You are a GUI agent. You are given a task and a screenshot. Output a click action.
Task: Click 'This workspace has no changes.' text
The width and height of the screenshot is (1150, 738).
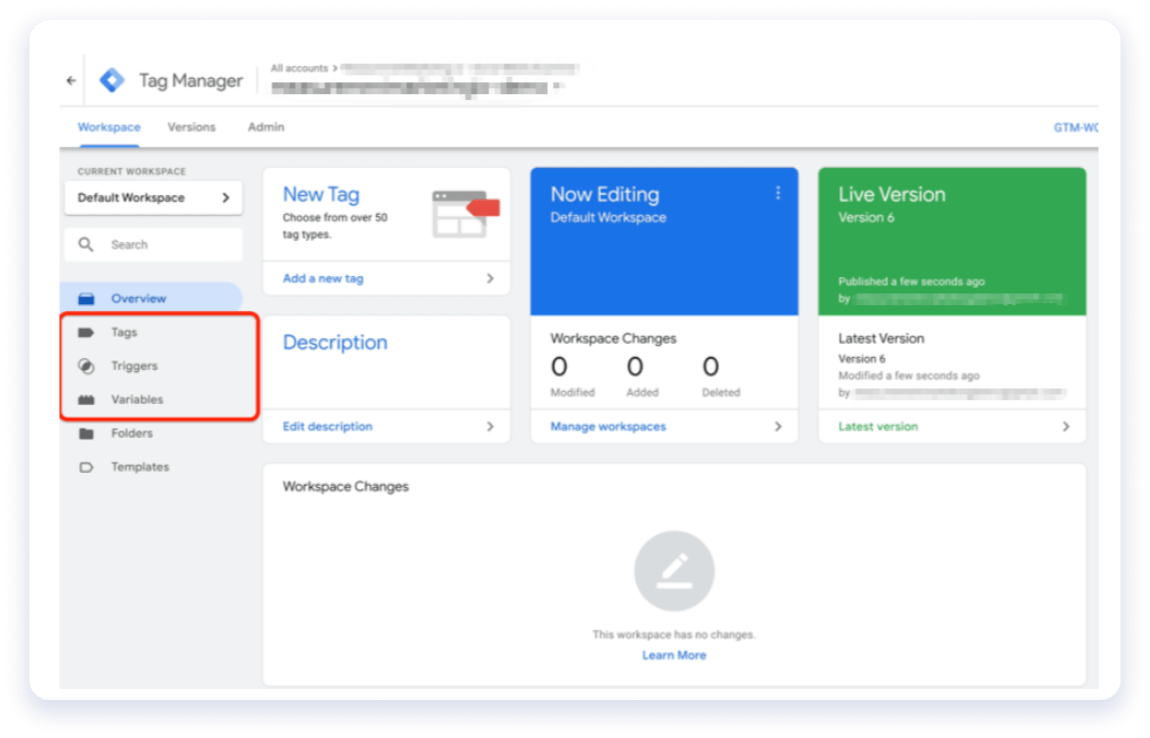(x=674, y=635)
